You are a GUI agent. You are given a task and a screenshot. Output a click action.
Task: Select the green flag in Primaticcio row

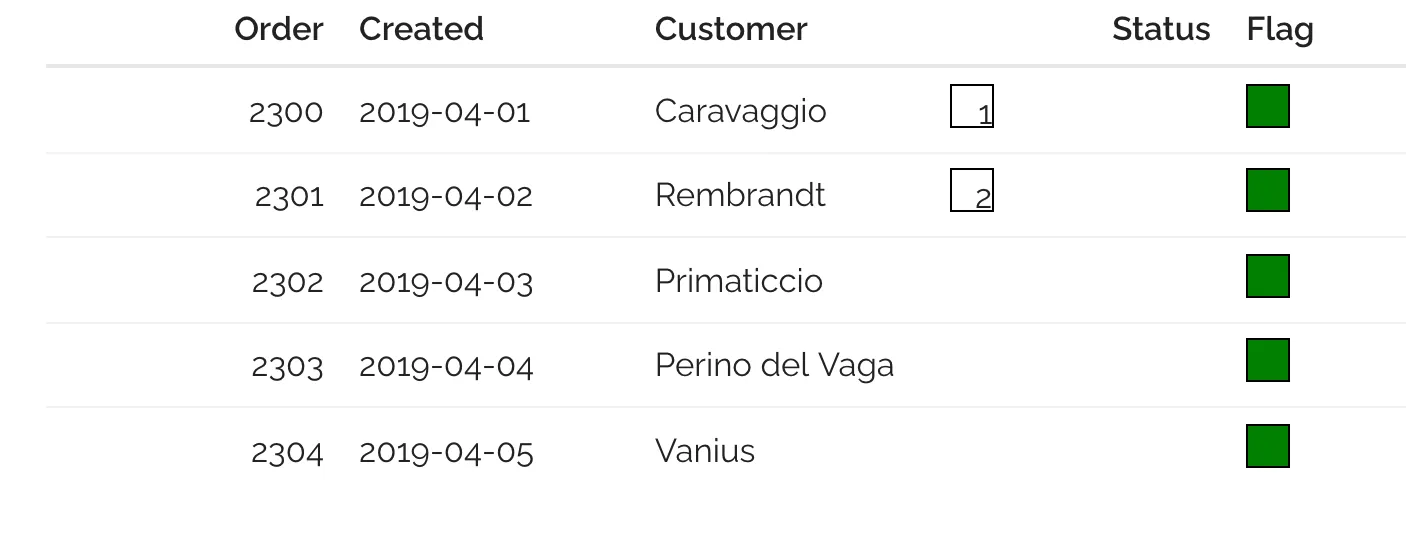point(1267,276)
